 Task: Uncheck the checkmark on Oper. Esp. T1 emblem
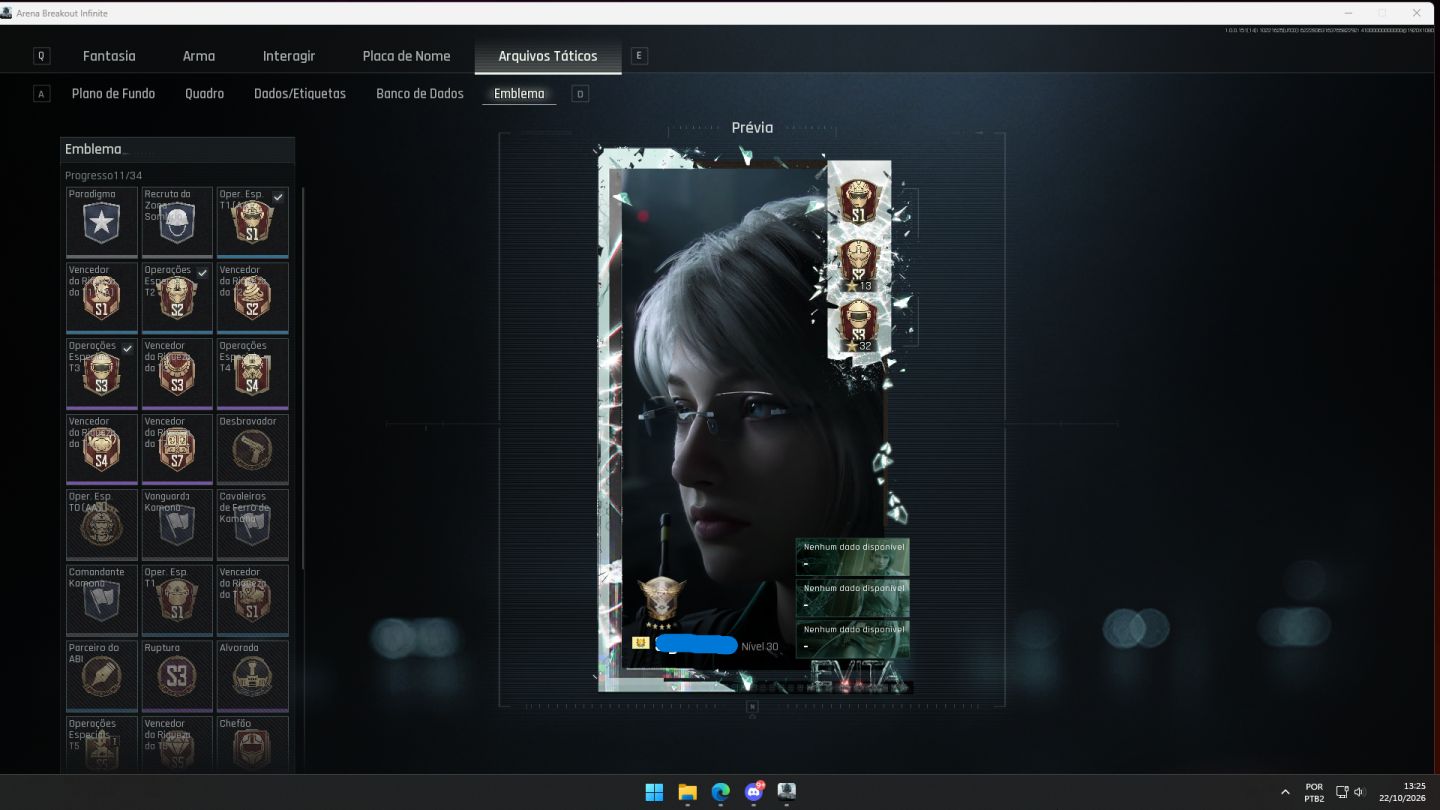point(278,197)
